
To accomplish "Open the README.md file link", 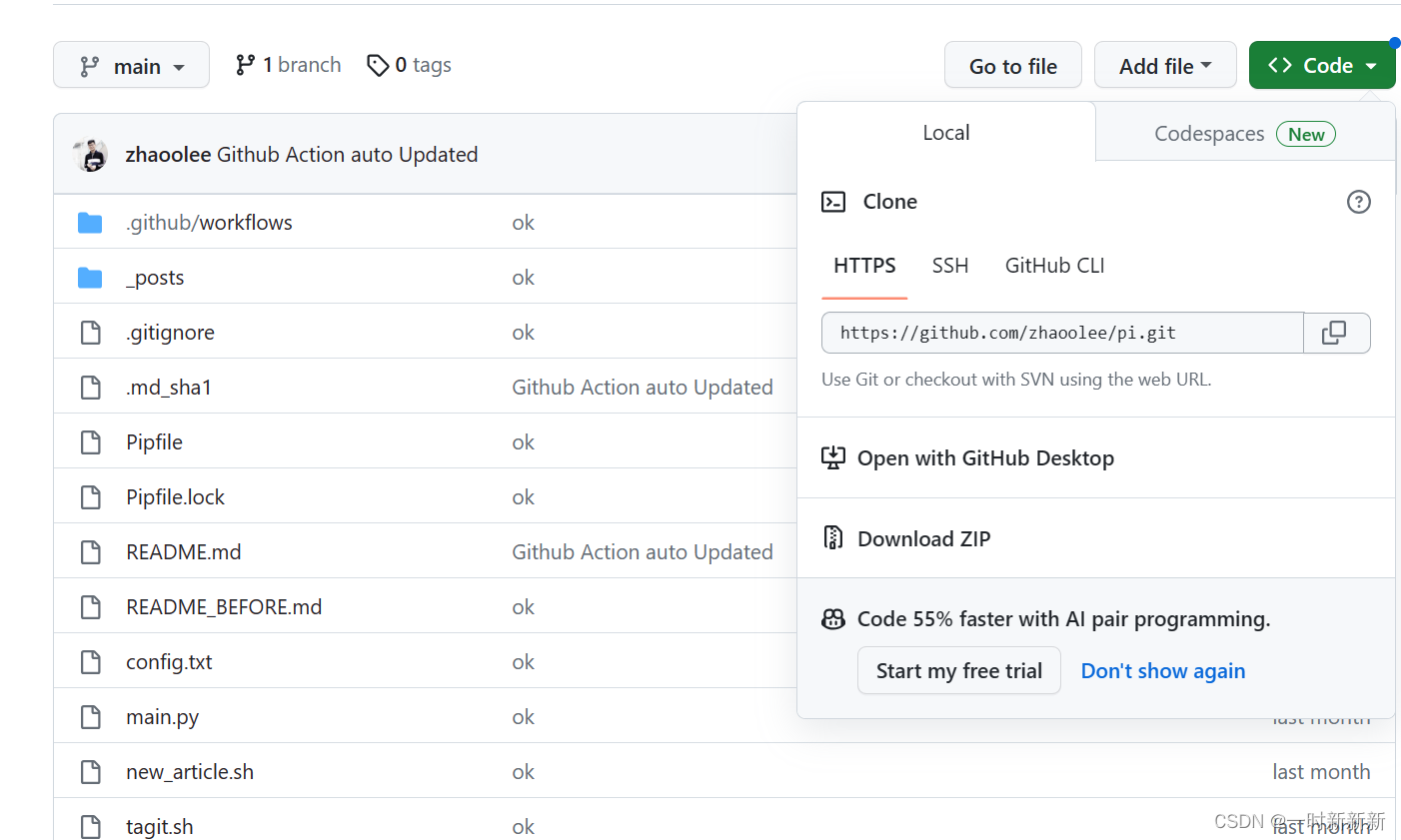I will [184, 552].
